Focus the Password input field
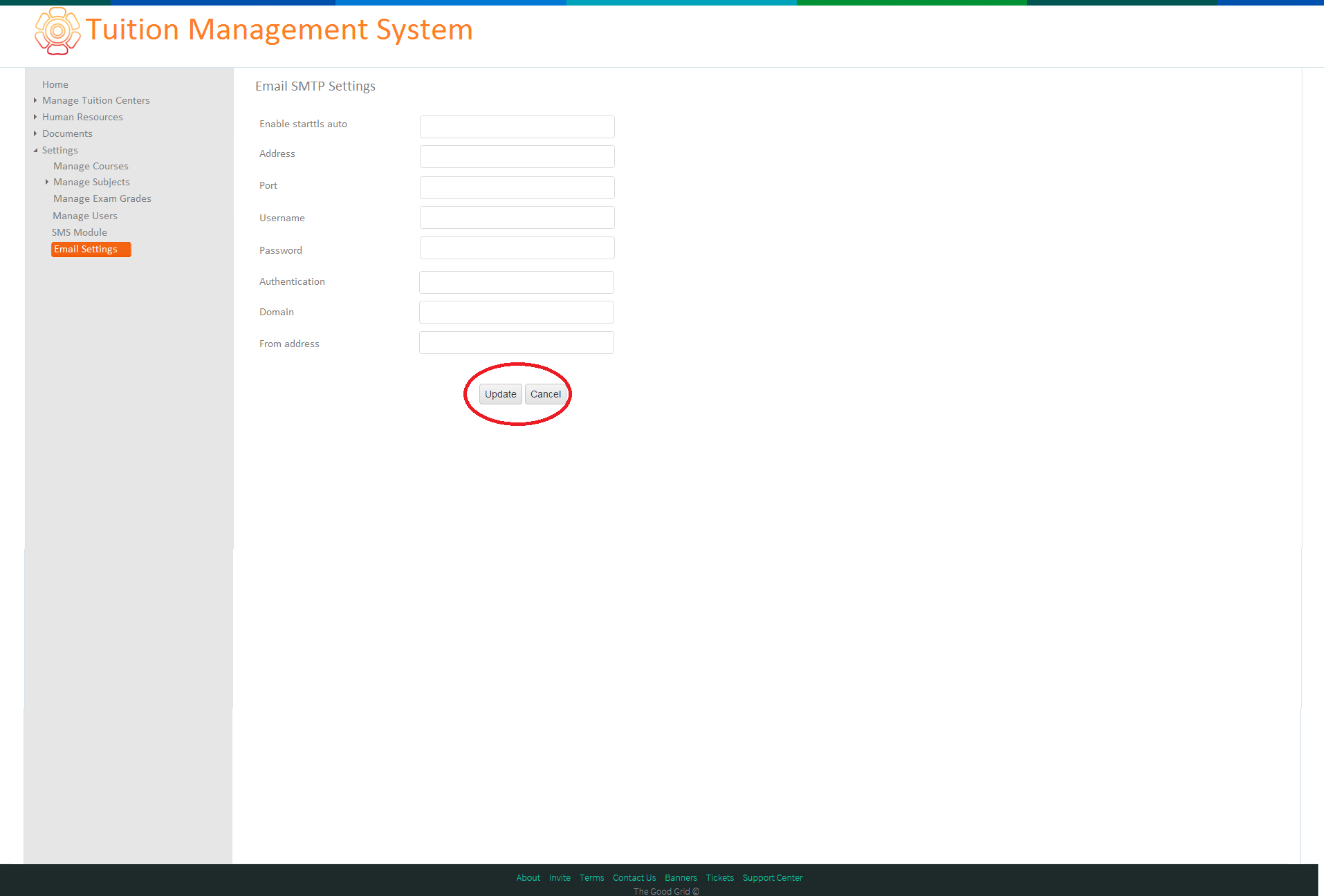1328x896 pixels. (517, 248)
